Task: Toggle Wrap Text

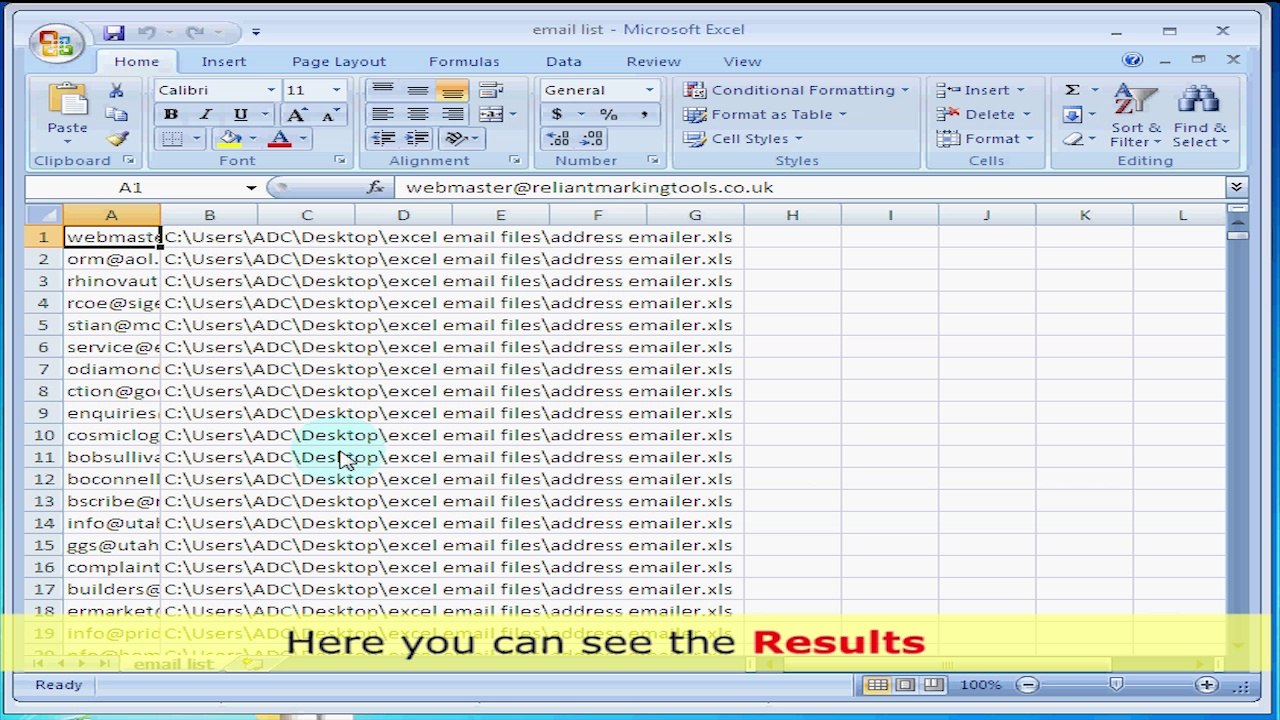Action: click(491, 91)
